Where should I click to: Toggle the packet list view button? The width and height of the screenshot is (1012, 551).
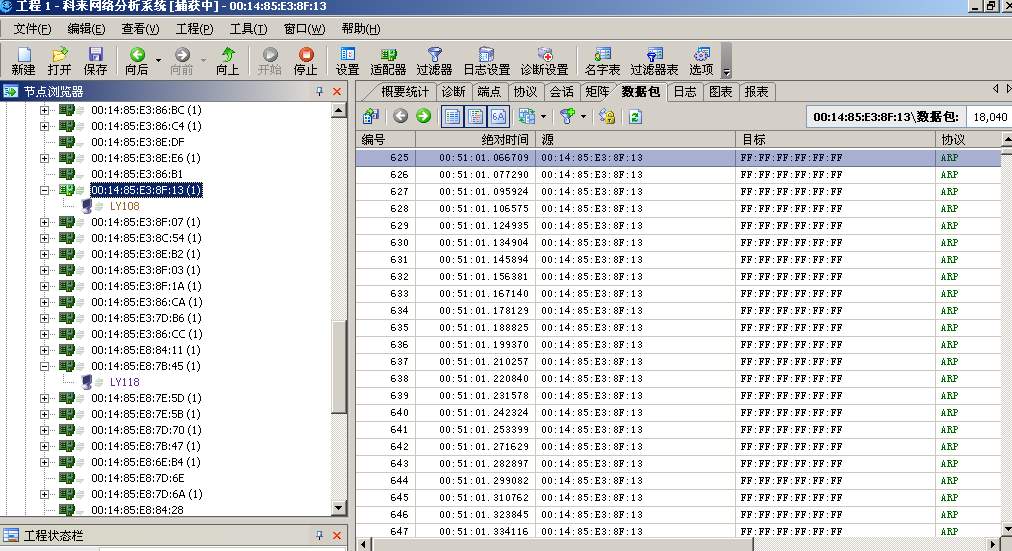(452, 116)
